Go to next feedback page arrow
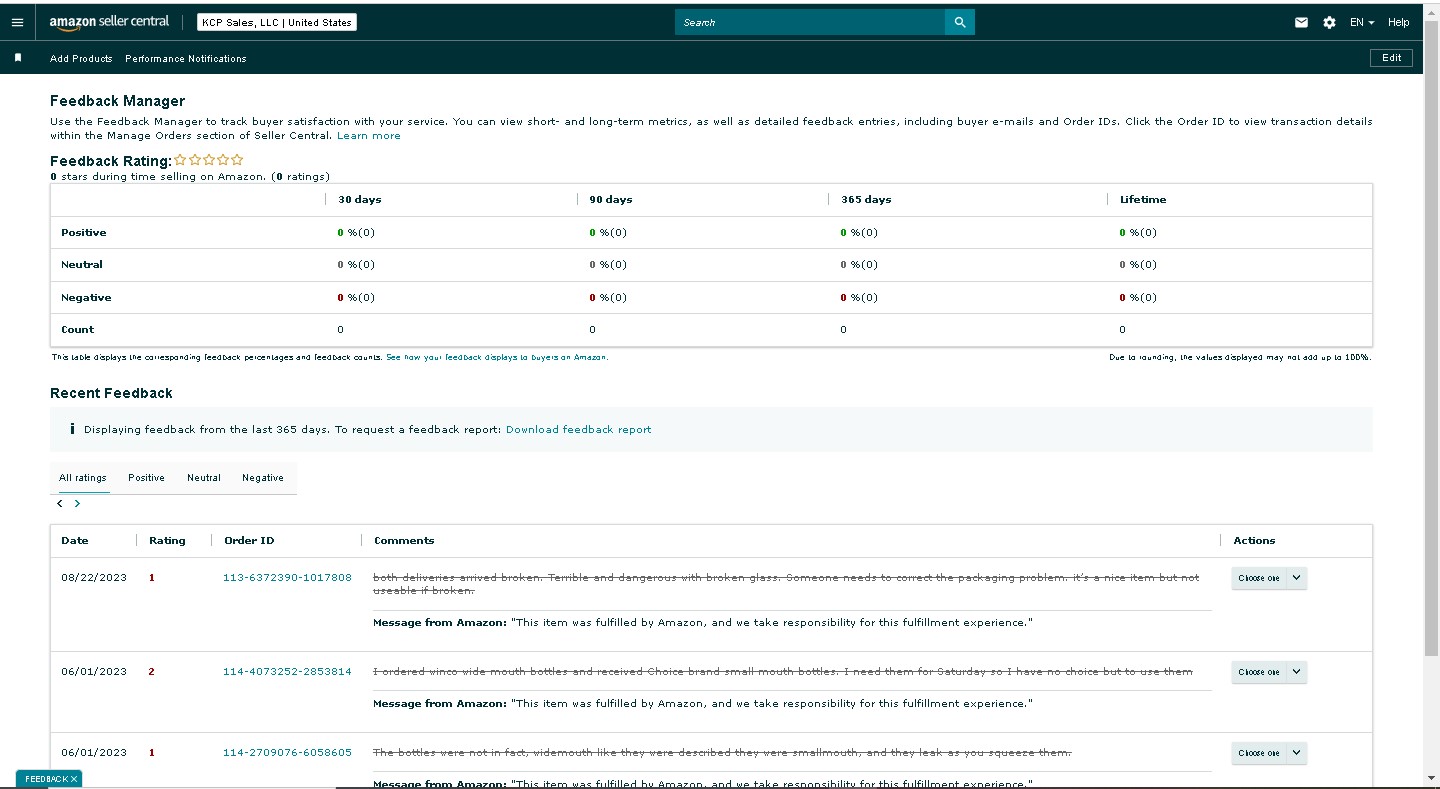The width and height of the screenshot is (1440, 789). pyautogui.click(x=77, y=504)
